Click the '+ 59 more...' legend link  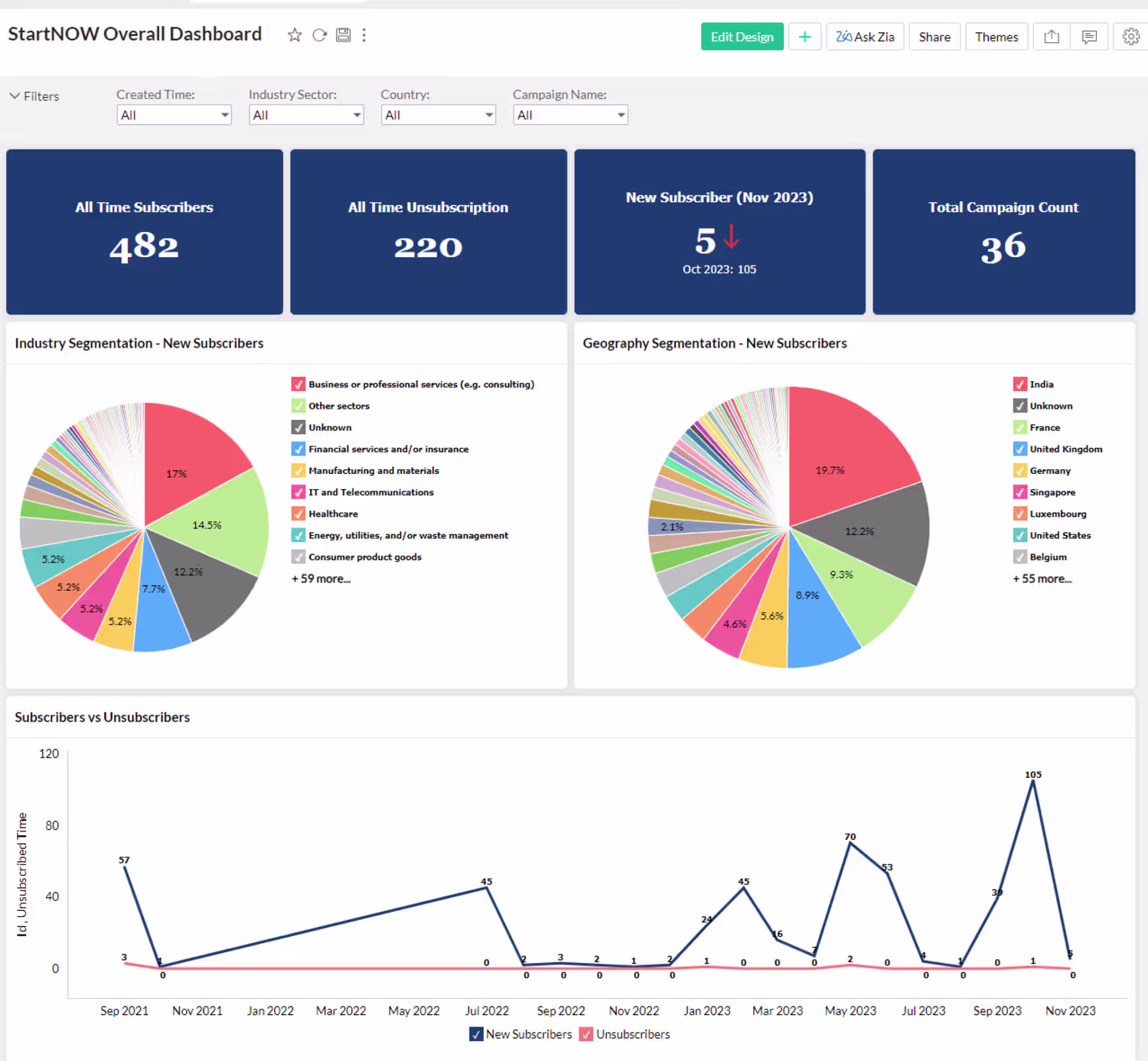click(321, 579)
